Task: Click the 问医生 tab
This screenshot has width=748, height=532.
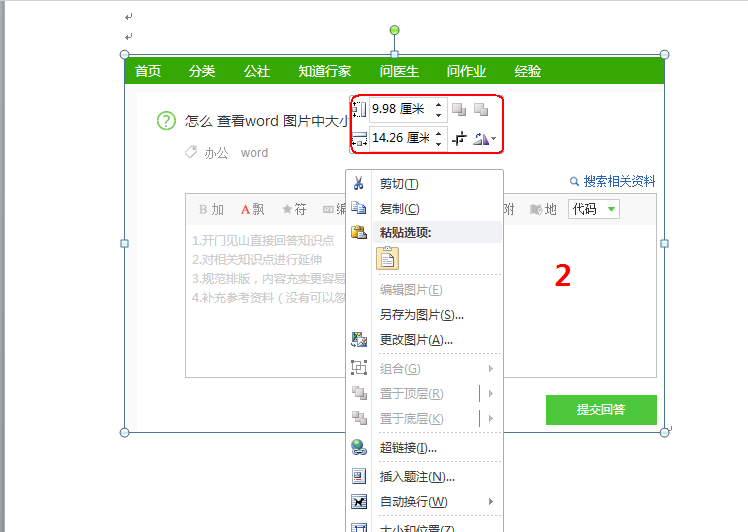Action: click(399, 71)
